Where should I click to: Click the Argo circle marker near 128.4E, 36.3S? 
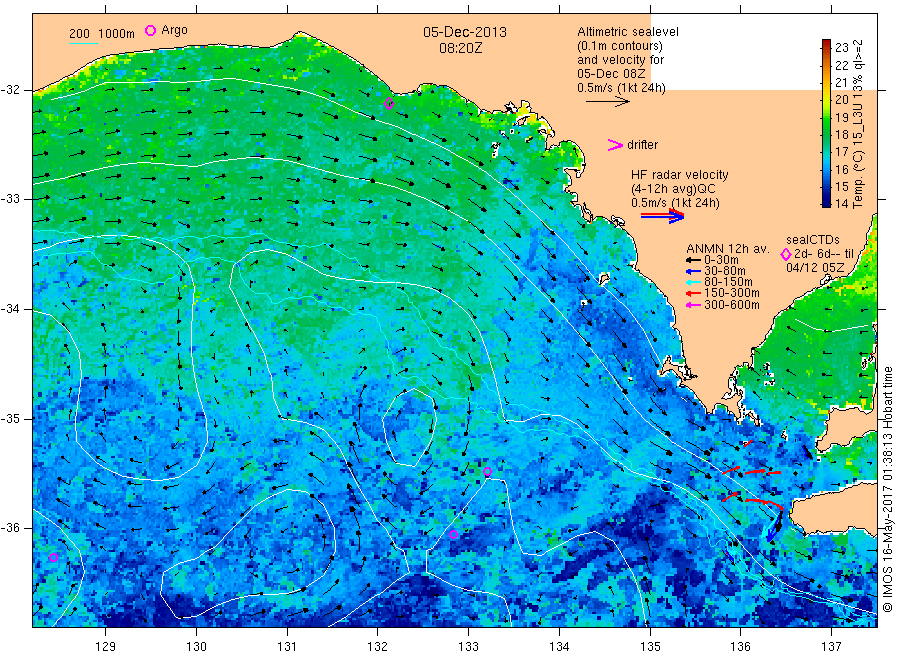click(x=53, y=557)
